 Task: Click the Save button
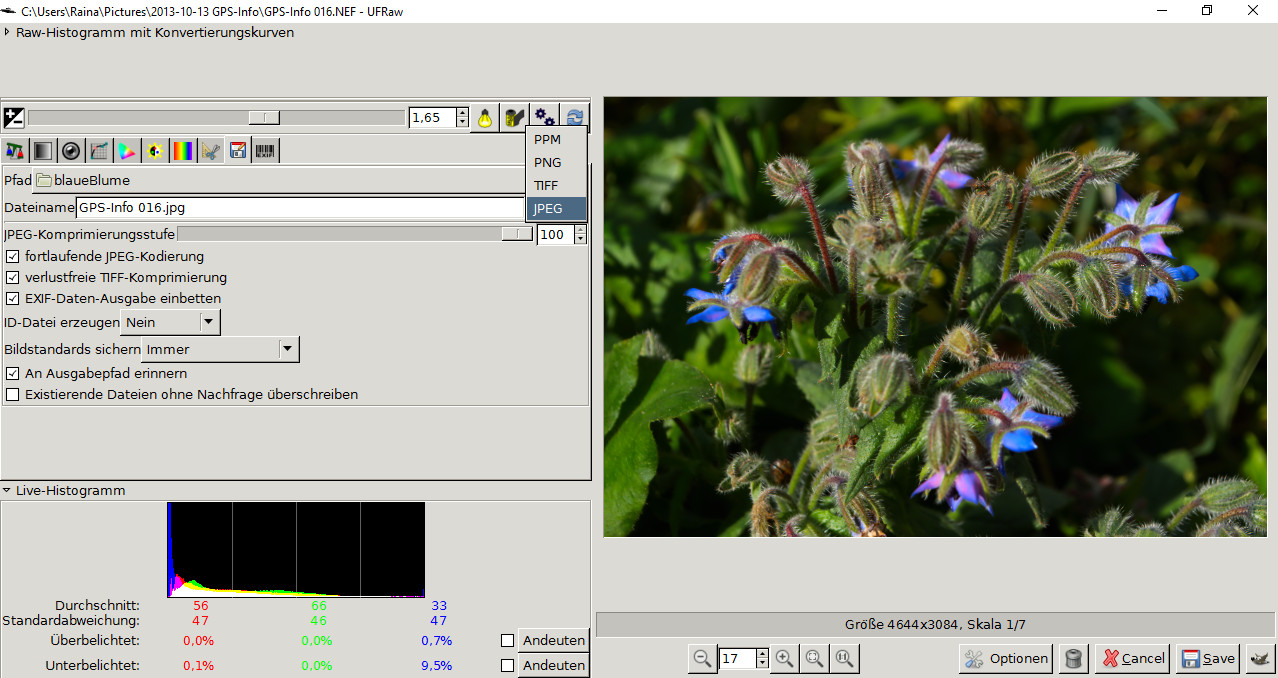coord(1208,658)
